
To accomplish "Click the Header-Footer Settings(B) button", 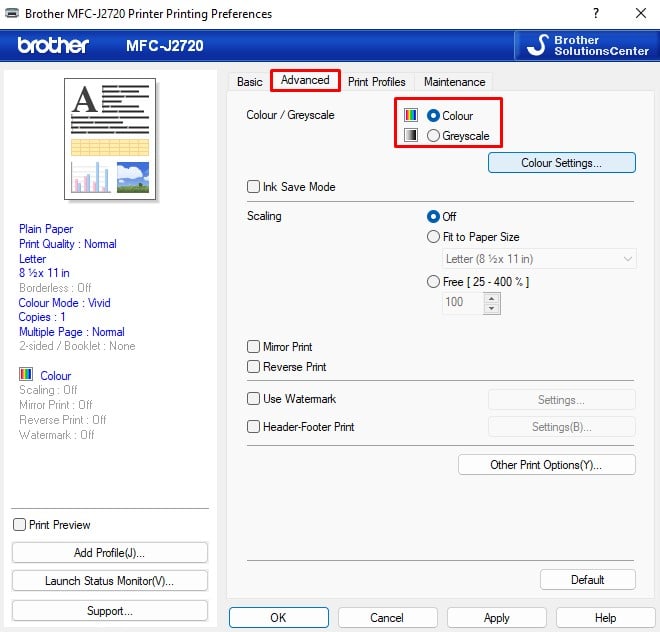I will pyautogui.click(x=562, y=427).
